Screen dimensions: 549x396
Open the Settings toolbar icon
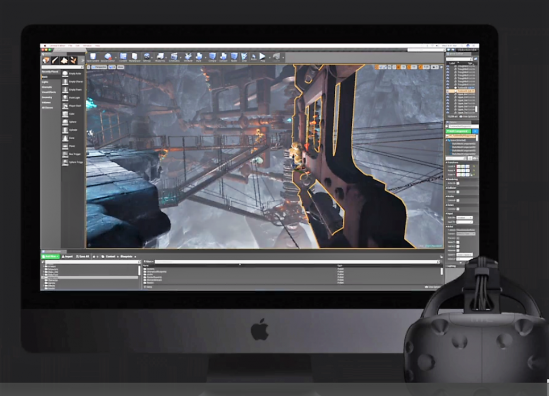tap(147, 57)
